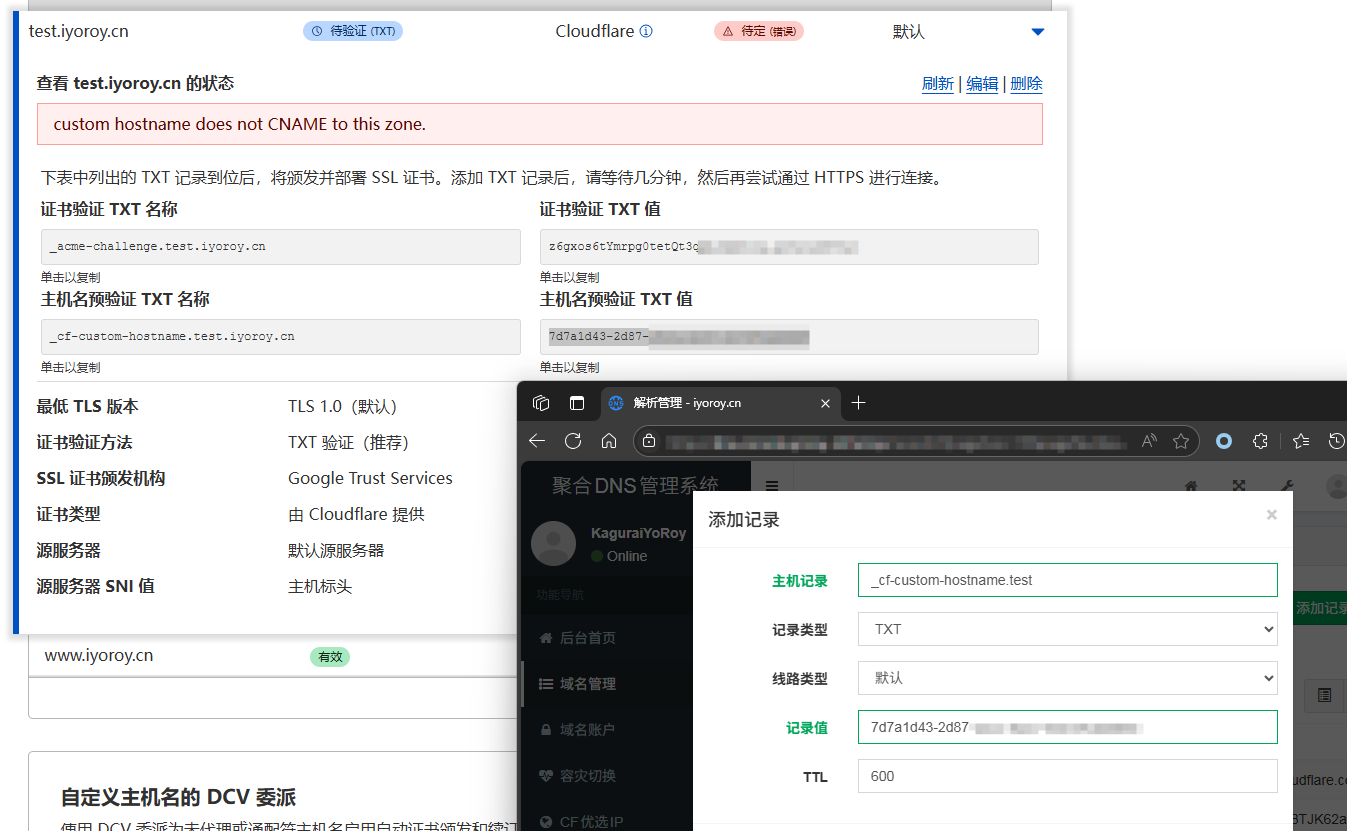This screenshot has width=1347, height=831.
Task: Click the 有效 badge for www.iyoroy.cn
Action: [x=330, y=657]
